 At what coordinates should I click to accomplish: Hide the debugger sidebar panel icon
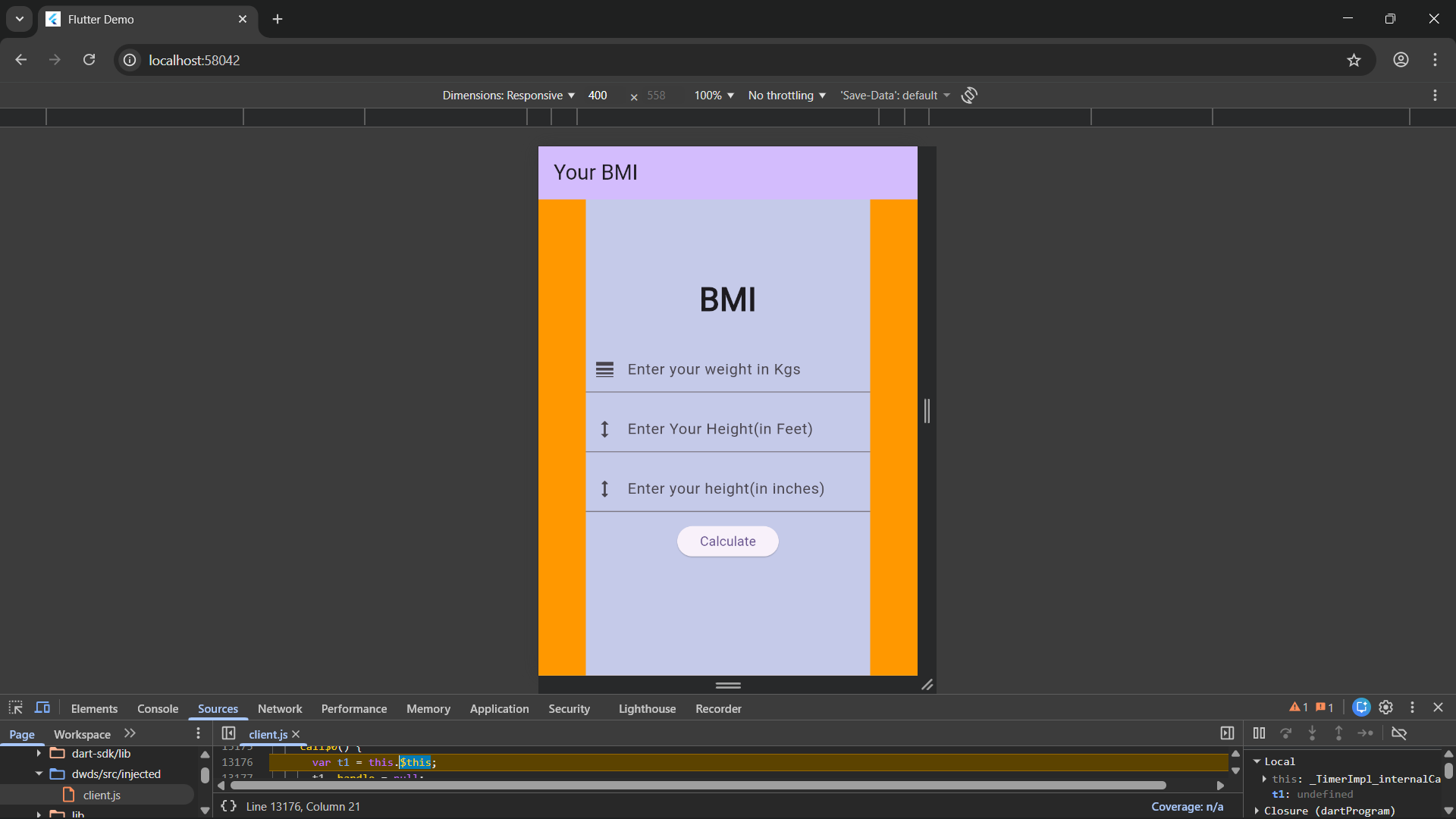click(1227, 733)
